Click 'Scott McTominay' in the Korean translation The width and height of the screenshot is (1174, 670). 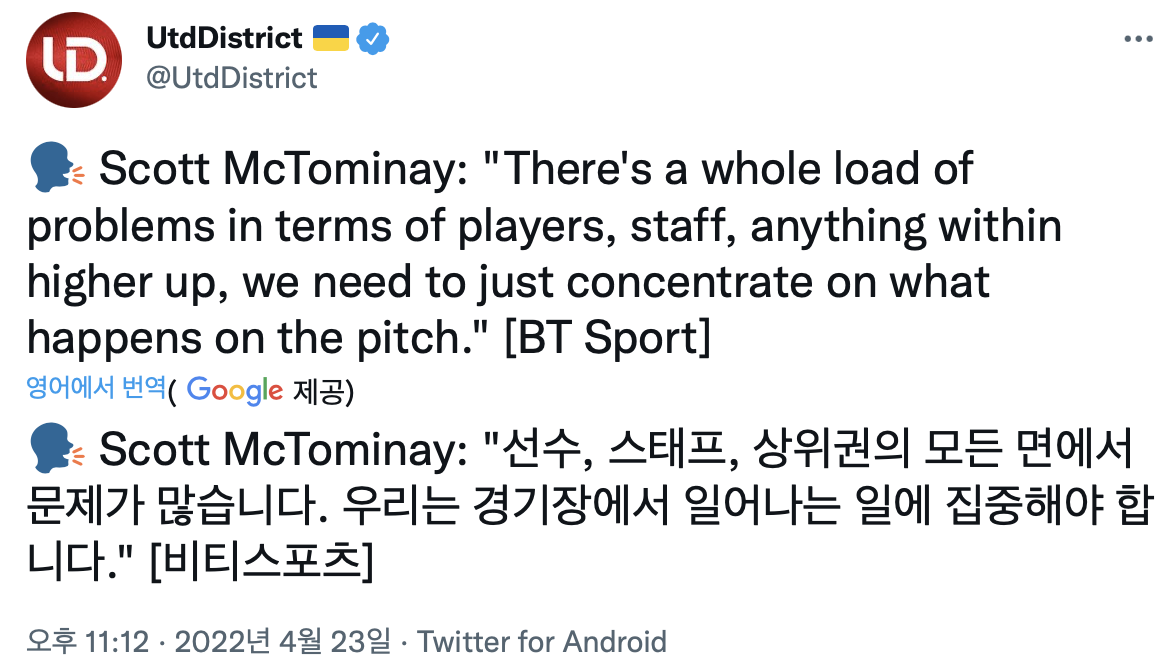point(276,451)
